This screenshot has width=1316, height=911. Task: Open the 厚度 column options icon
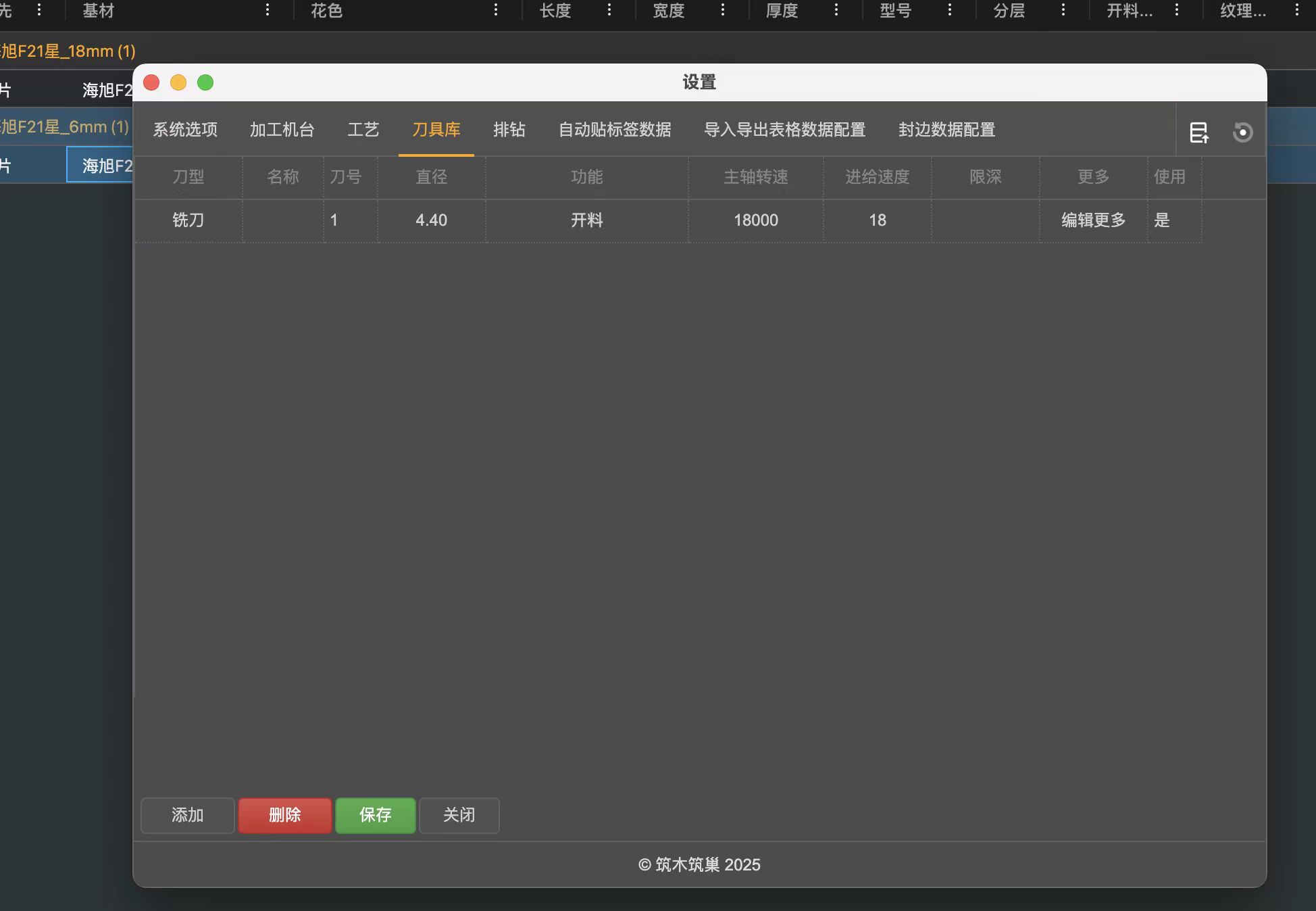click(x=836, y=10)
